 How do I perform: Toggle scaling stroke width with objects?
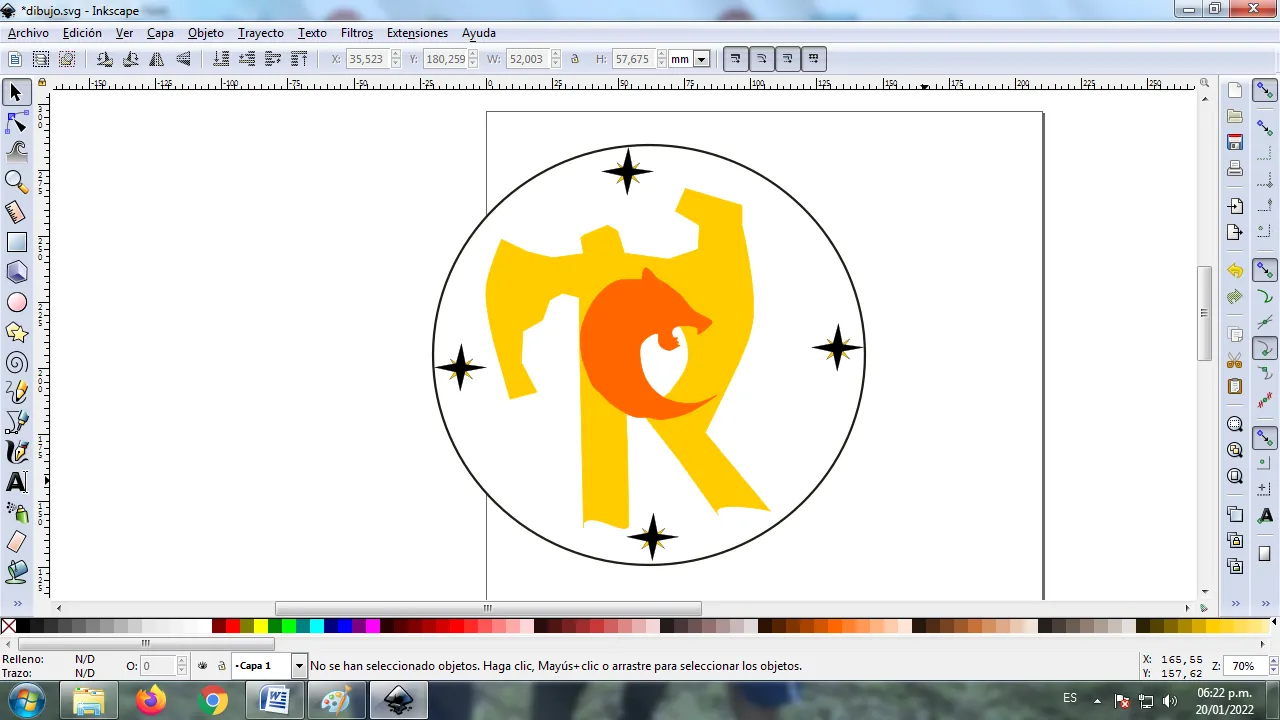[x=735, y=59]
